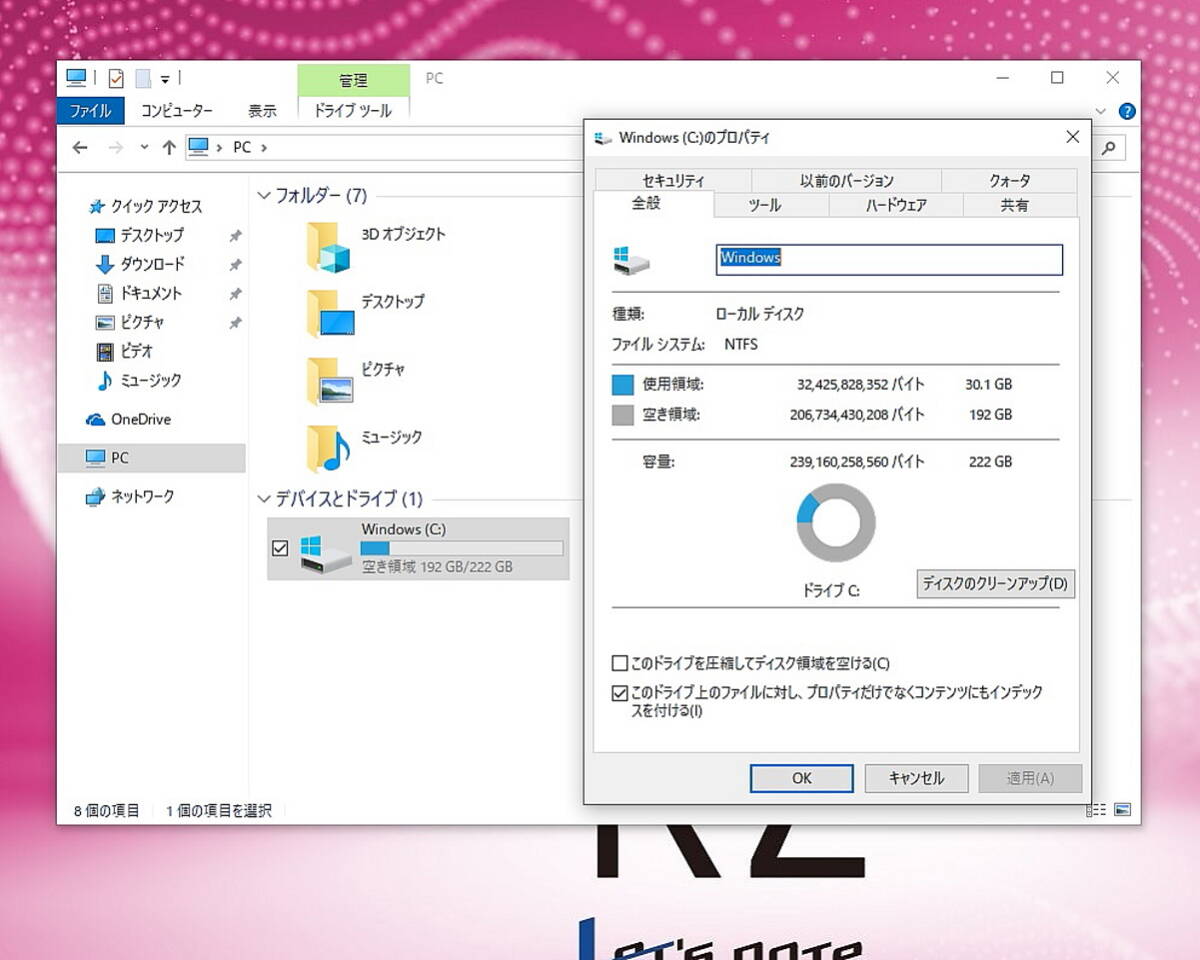The height and width of the screenshot is (960, 1200).
Task: Switch to large icons view in the status bar
Action: [1123, 810]
